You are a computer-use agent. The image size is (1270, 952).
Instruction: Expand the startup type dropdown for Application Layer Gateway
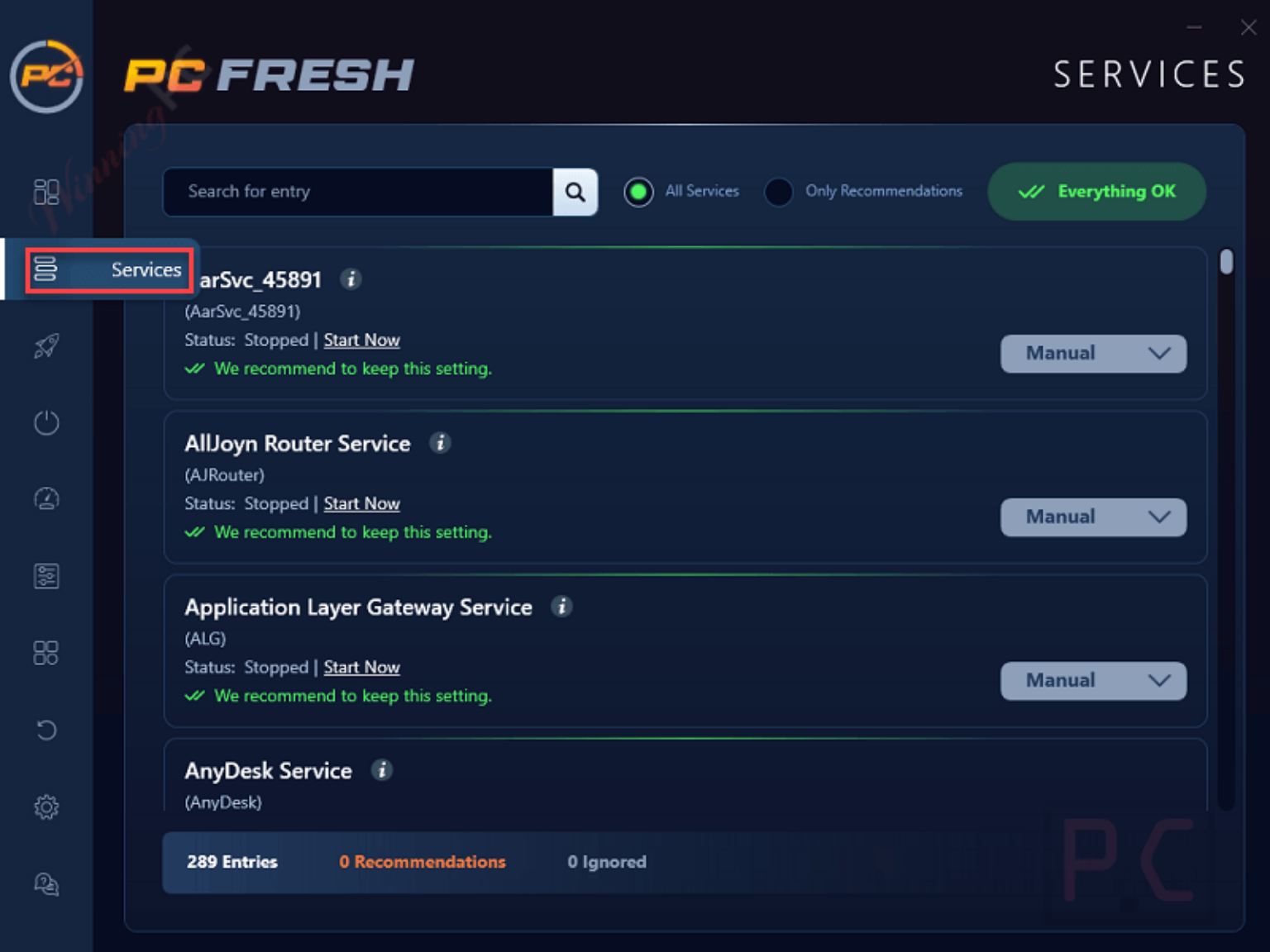pyautogui.click(x=1093, y=680)
